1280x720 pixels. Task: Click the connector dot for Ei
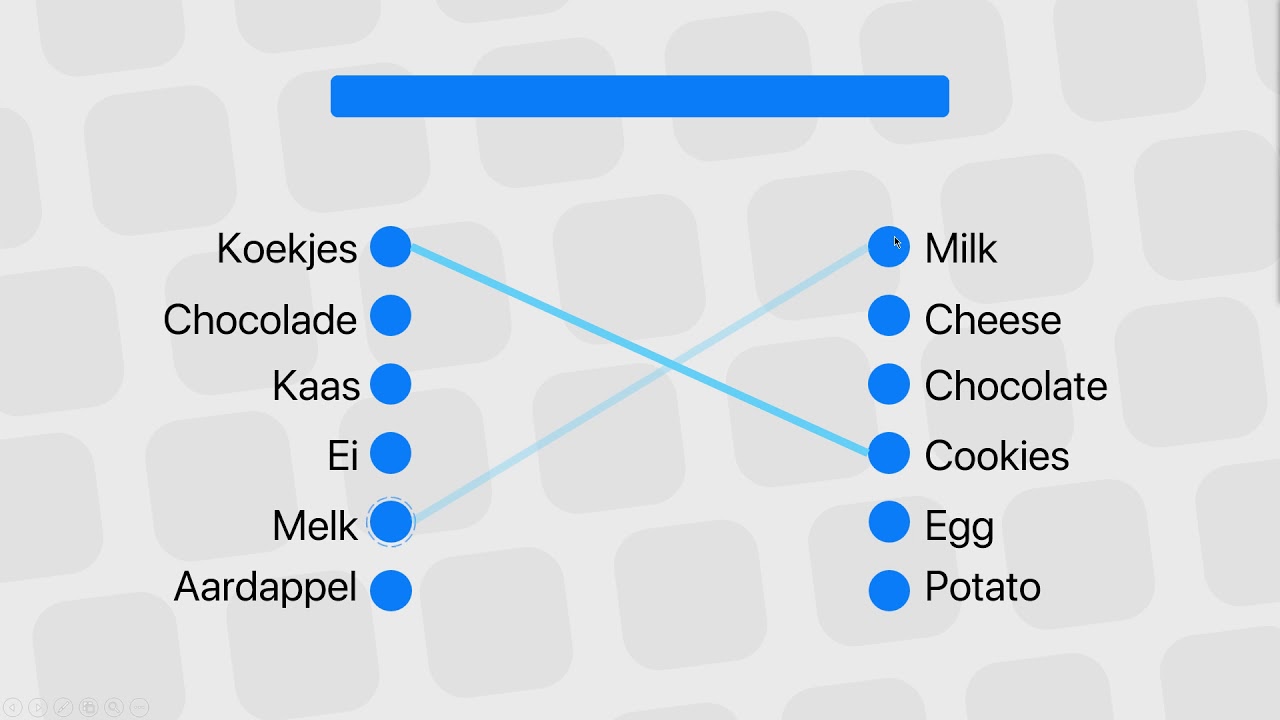pyautogui.click(x=391, y=453)
